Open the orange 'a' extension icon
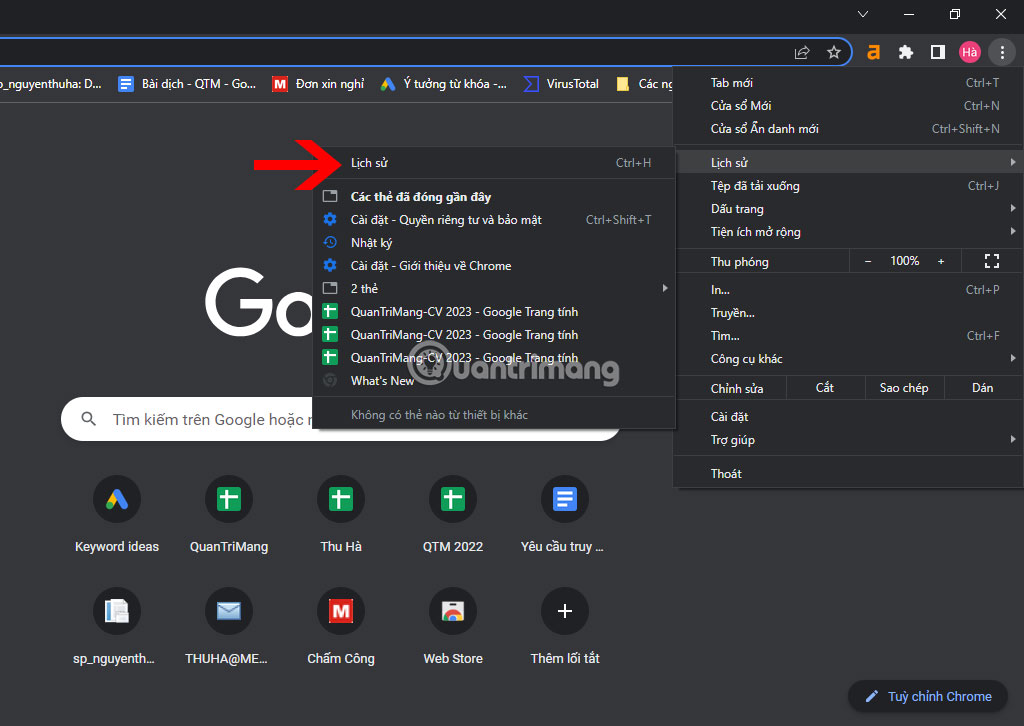The image size is (1024, 726). [x=873, y=53]
